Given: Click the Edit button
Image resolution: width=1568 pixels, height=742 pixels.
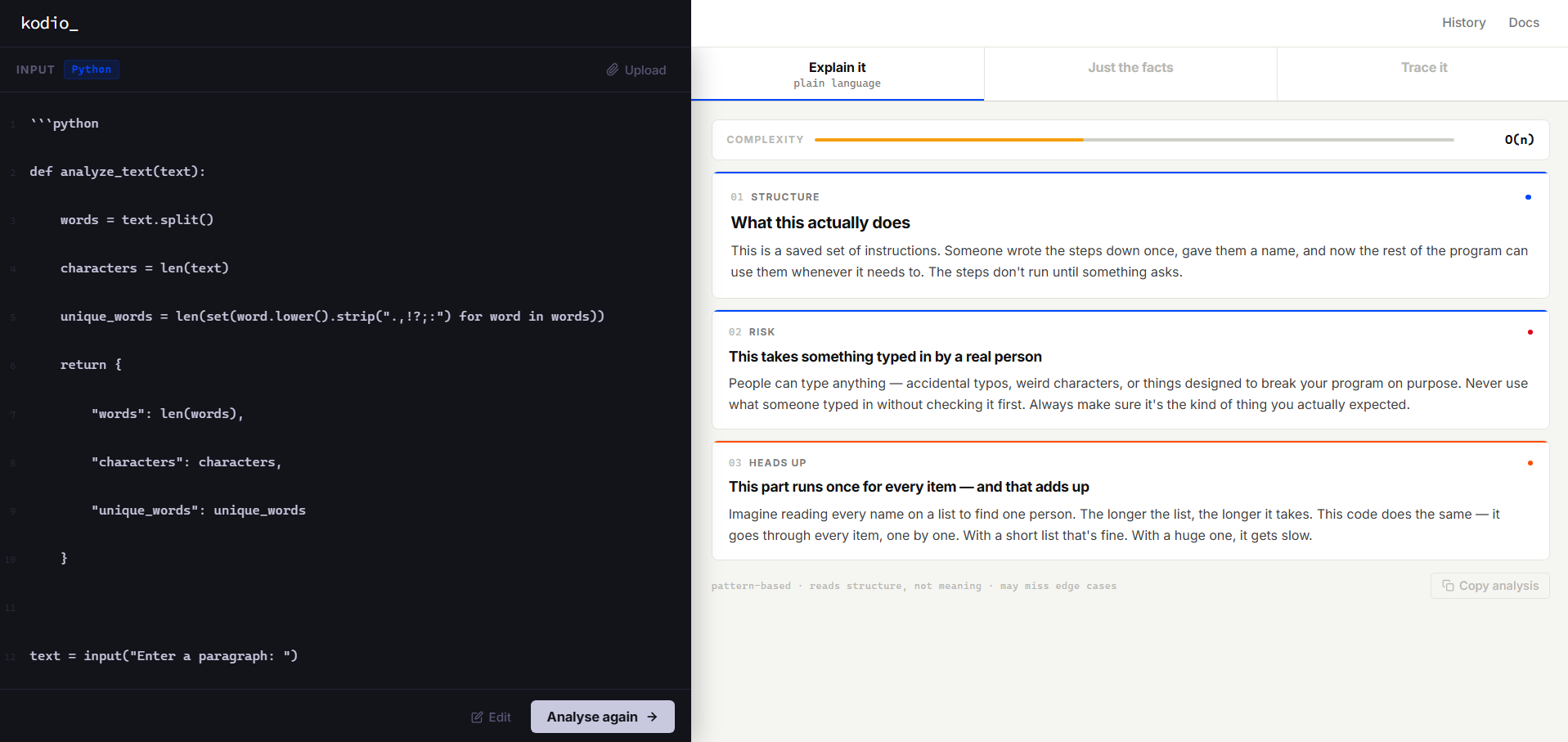Looking at the screenshot, I should coord(491,717).
